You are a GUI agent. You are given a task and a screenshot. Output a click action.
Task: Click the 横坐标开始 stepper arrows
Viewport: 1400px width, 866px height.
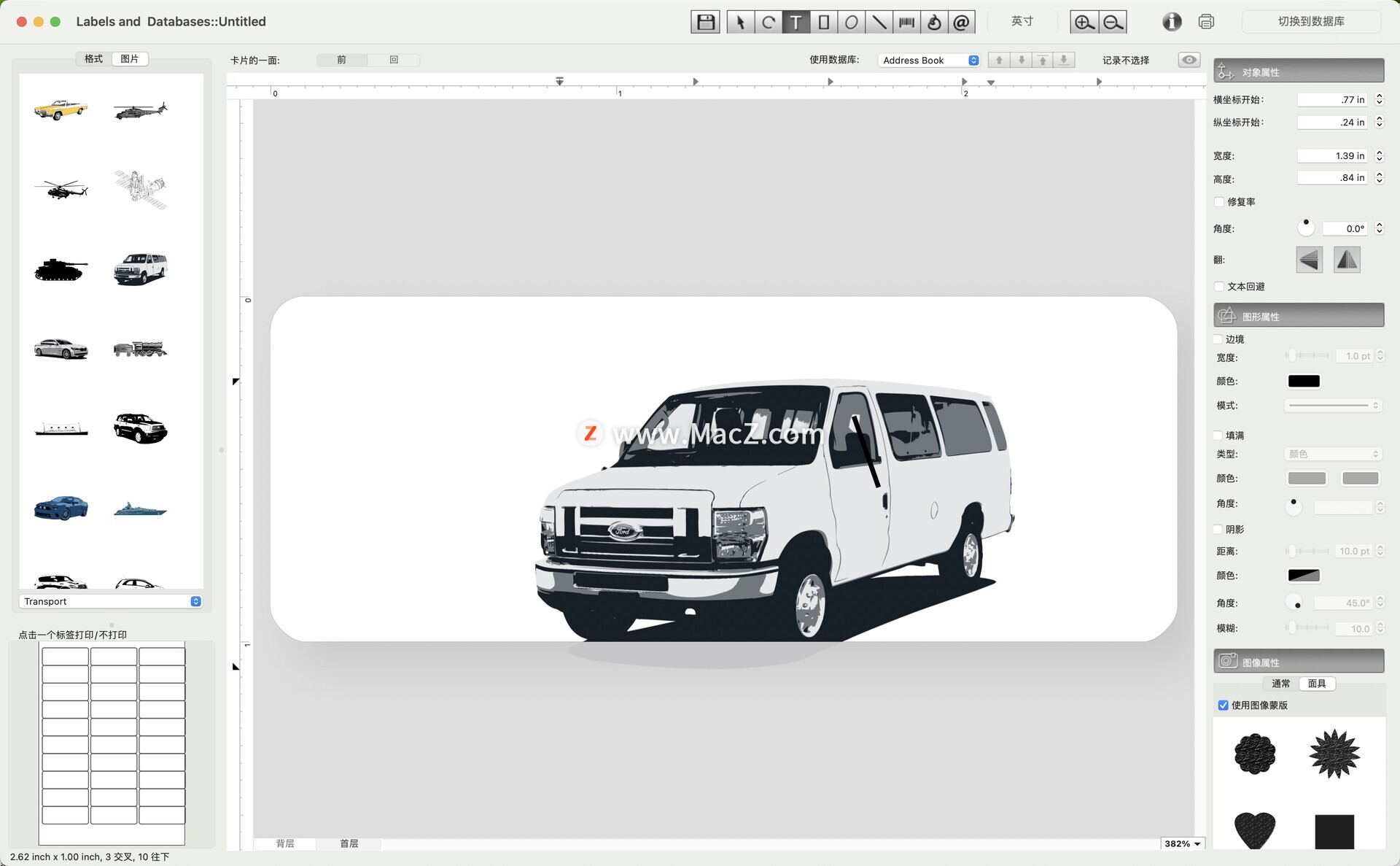(x=1379, y=99)
